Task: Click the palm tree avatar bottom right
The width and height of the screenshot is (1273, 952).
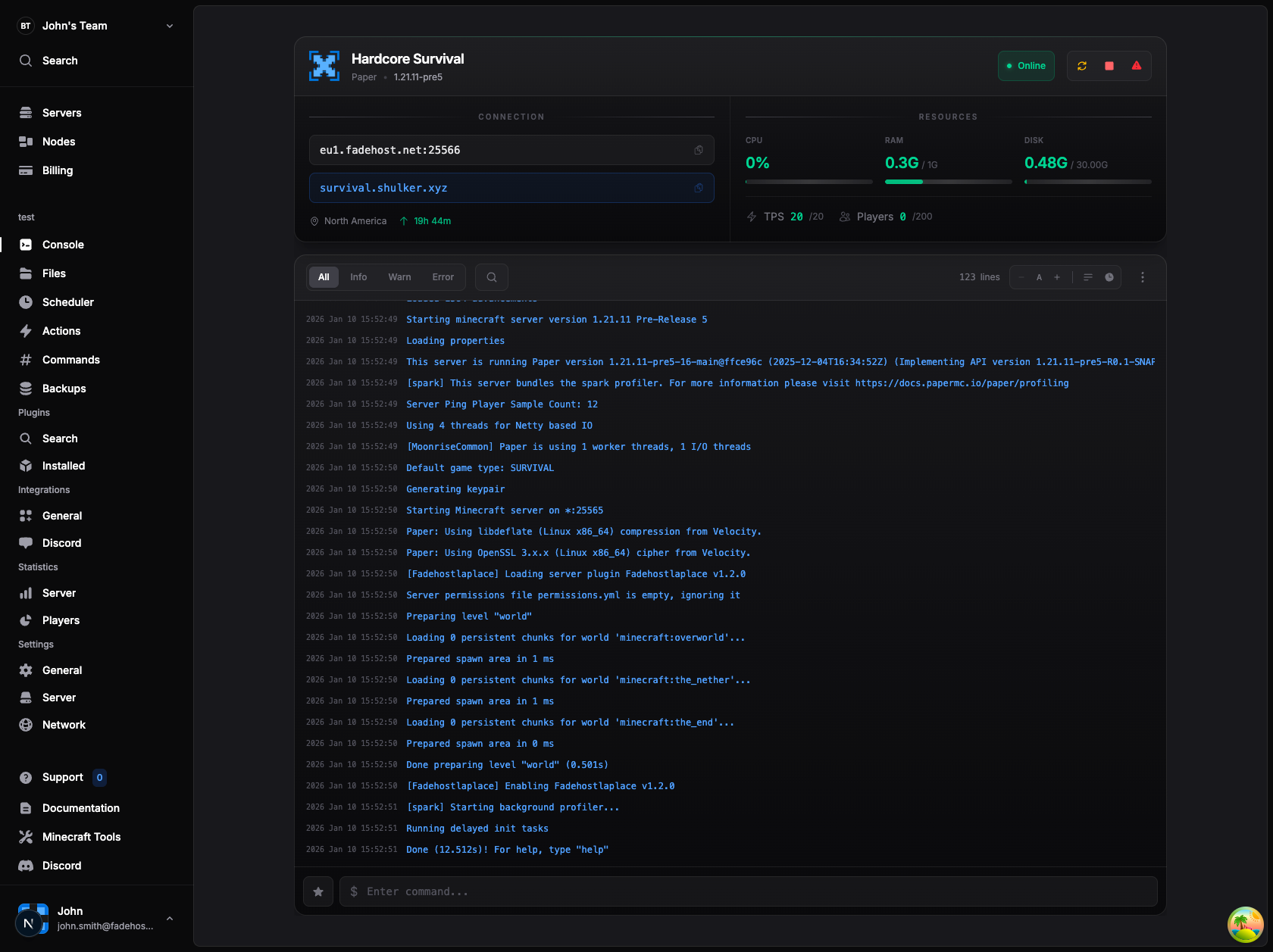Action: 1245,925
